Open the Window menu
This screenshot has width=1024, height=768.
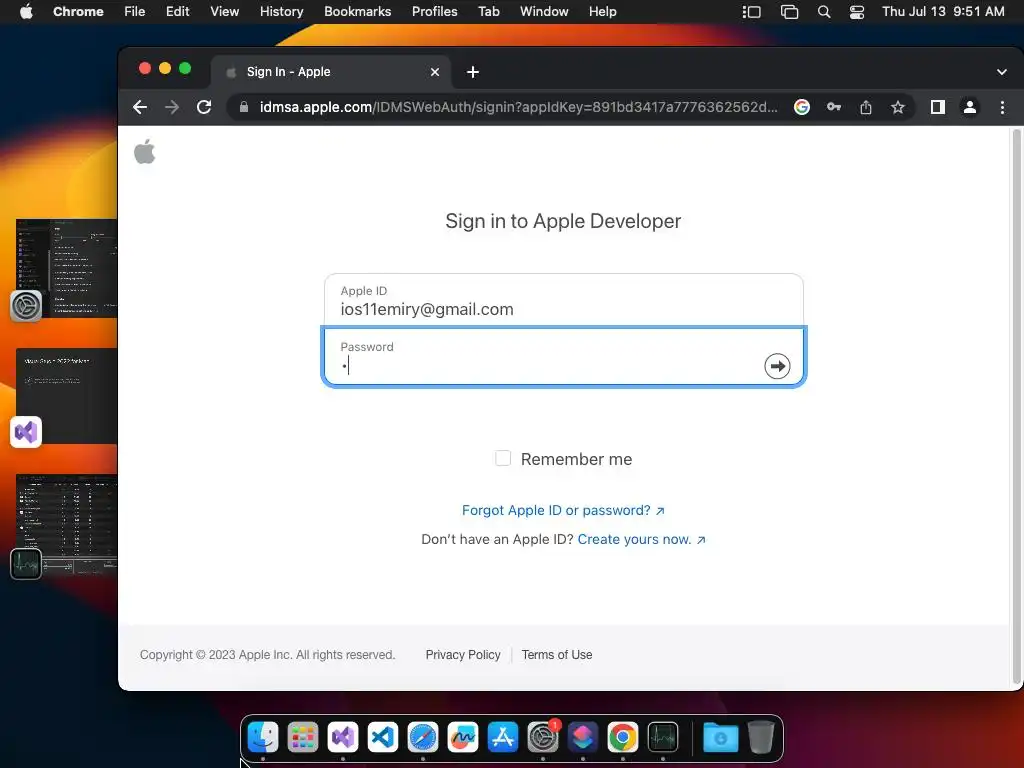click(x=544, y=12)
